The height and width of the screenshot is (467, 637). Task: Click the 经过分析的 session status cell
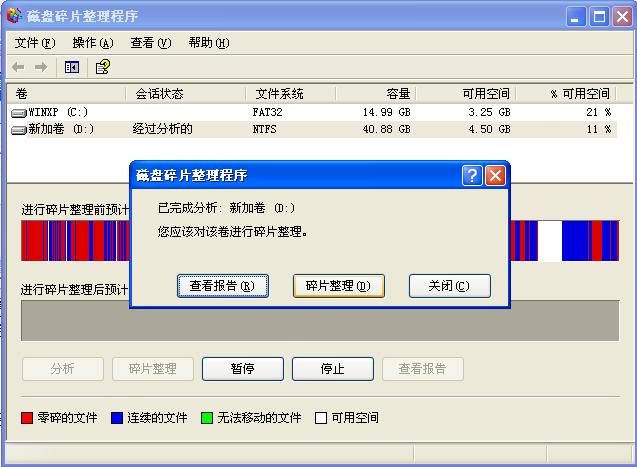[x=162, y=130]
